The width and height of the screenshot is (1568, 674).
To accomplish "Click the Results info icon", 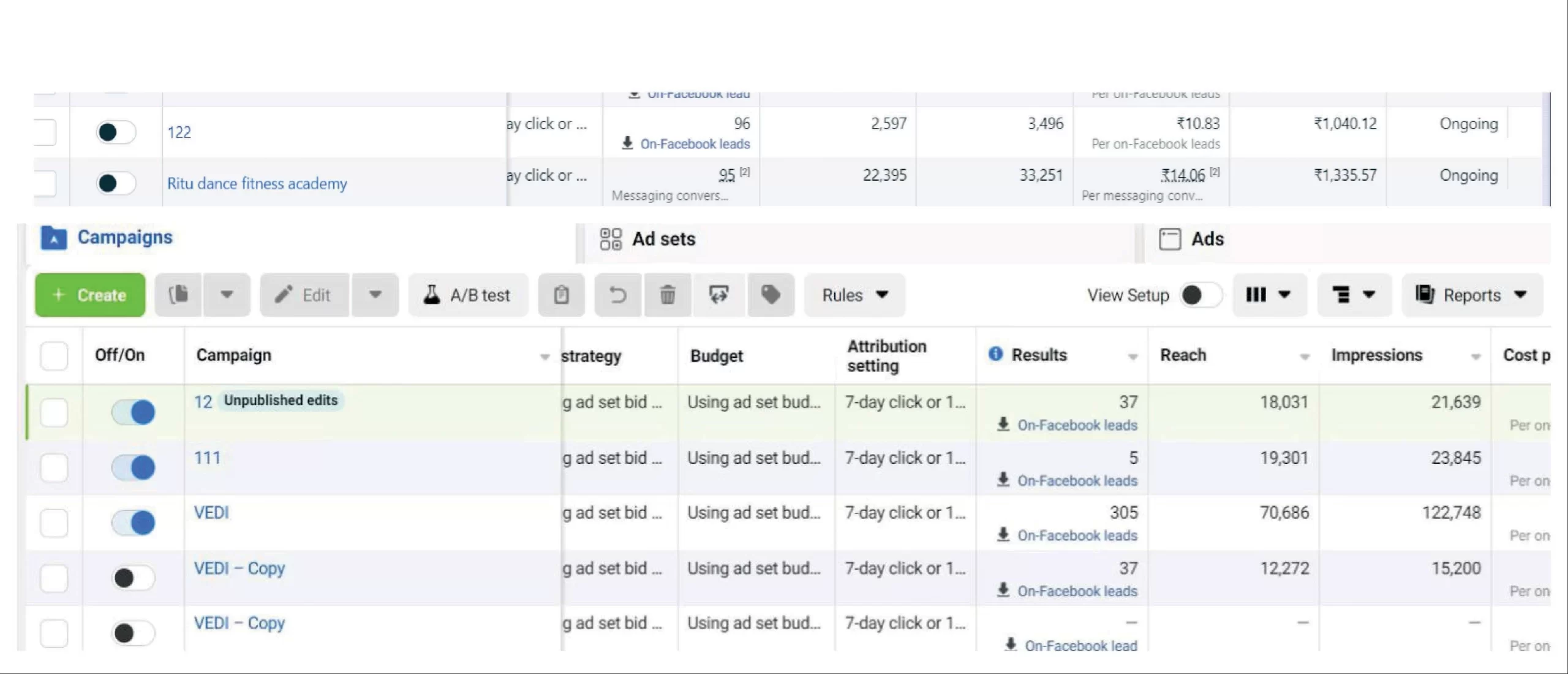I will [996, 354].
